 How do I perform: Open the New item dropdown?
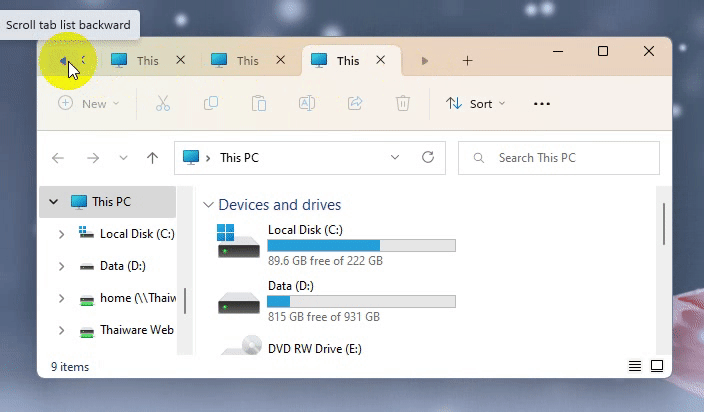(89, 104)
